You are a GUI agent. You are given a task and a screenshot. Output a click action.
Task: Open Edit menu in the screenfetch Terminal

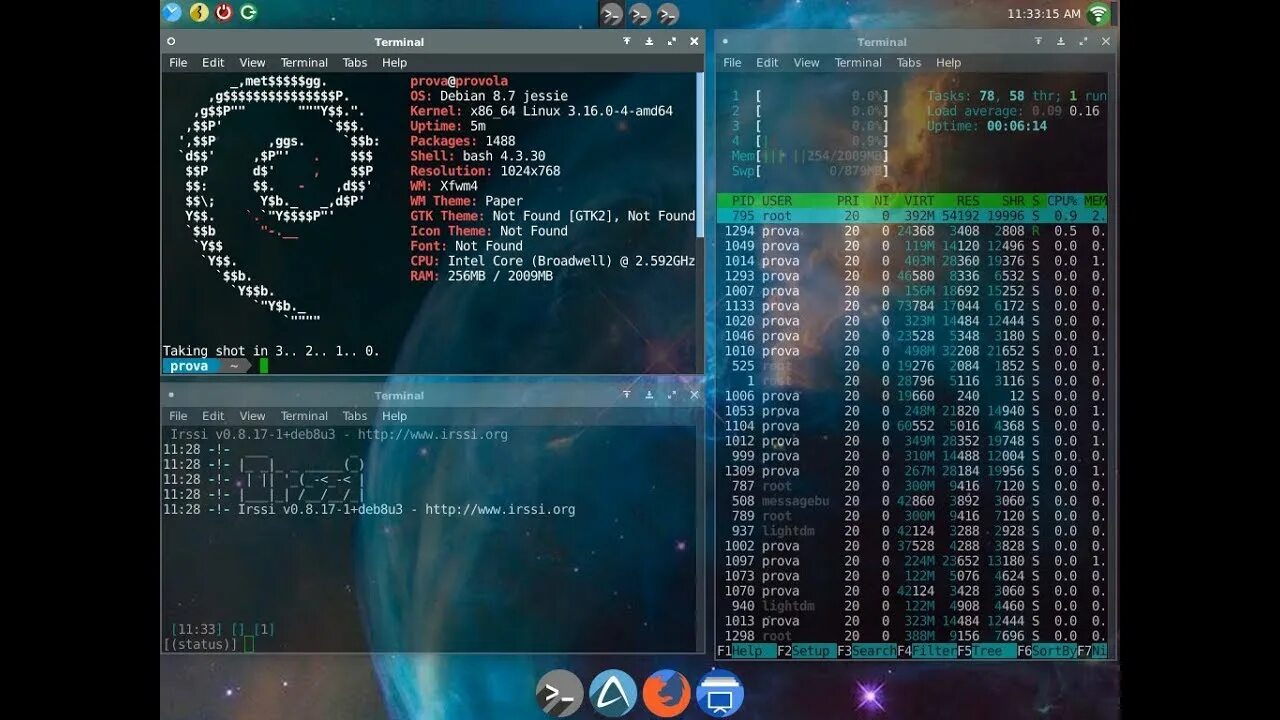(213, 62)
